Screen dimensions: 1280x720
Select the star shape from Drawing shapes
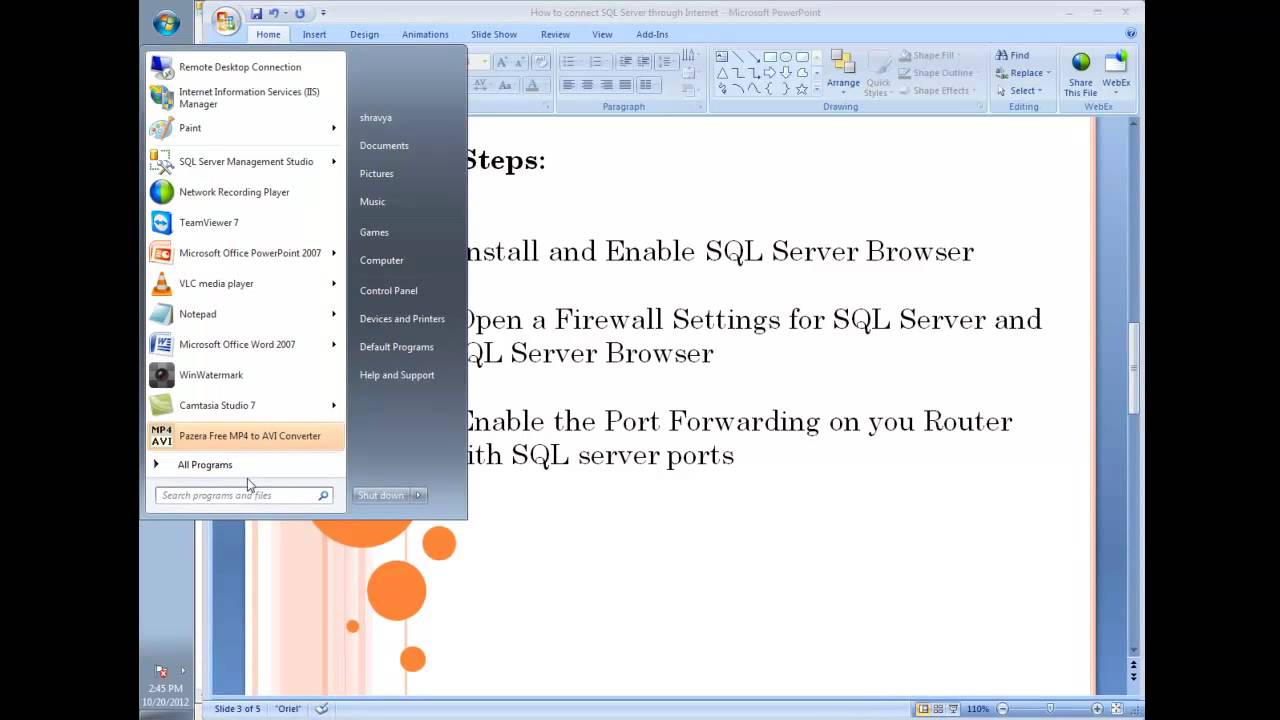coord(802,89)
